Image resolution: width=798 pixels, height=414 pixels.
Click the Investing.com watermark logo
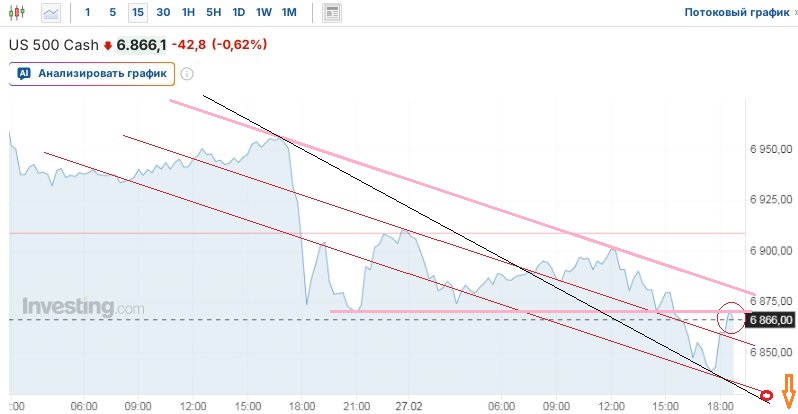point(83,307)
